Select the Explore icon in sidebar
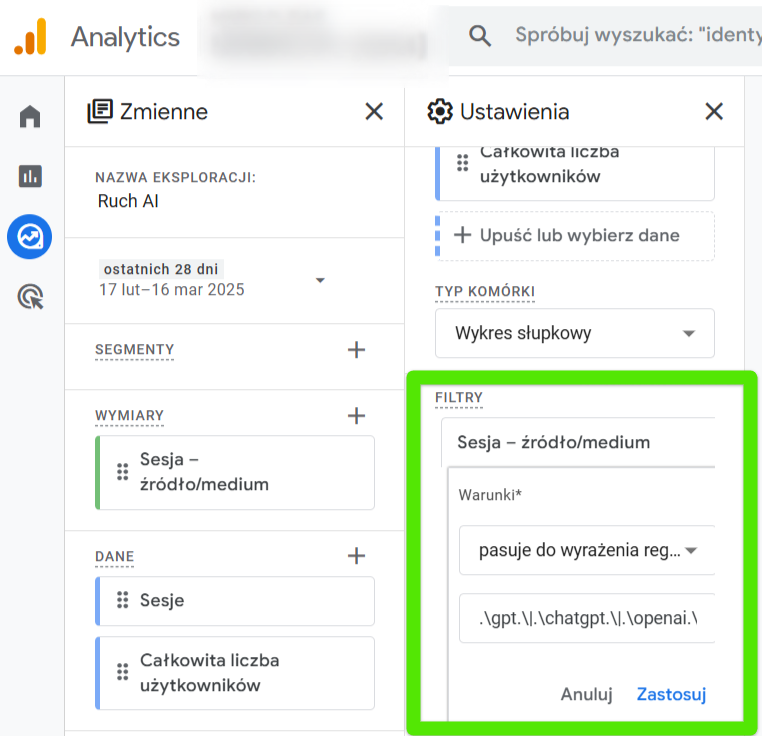The image size is (762, 736). (x=30, y=237)
